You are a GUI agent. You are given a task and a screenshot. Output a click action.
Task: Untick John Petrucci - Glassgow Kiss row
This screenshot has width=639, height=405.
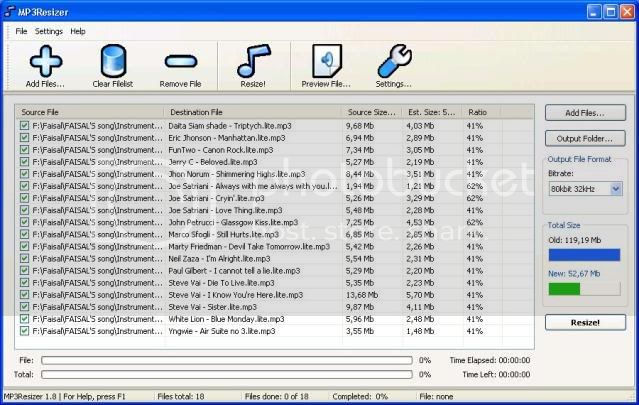click(x=24, y=222)
